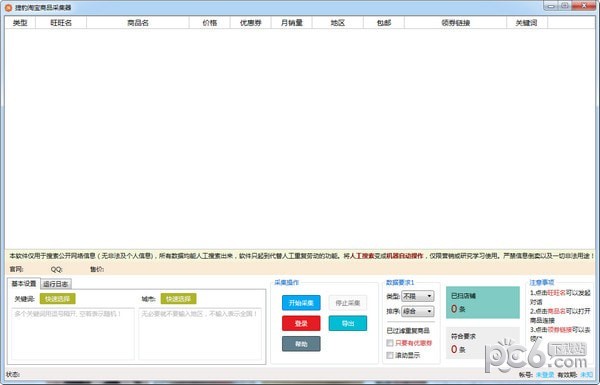This screenshot has height=385, width=600.
Task: Sort by the 月销量 column header
Action: (x=292, y=23)
